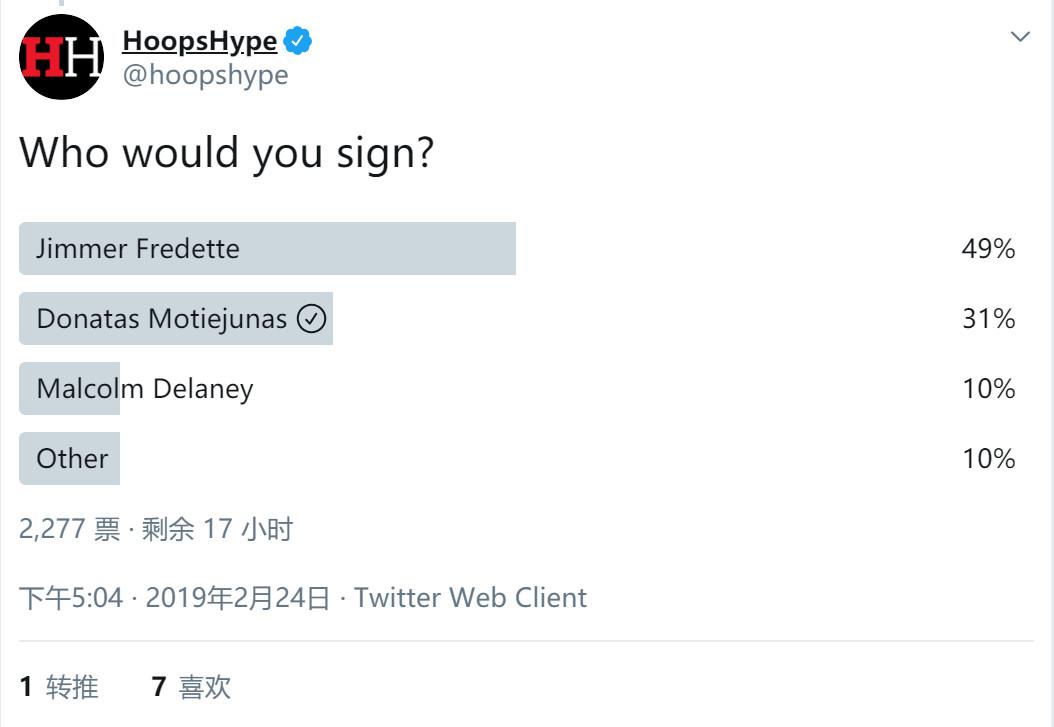The image size is (1054, 727).
Task: Click the HoopsHype profile avatar
Action: pos(61,57)
